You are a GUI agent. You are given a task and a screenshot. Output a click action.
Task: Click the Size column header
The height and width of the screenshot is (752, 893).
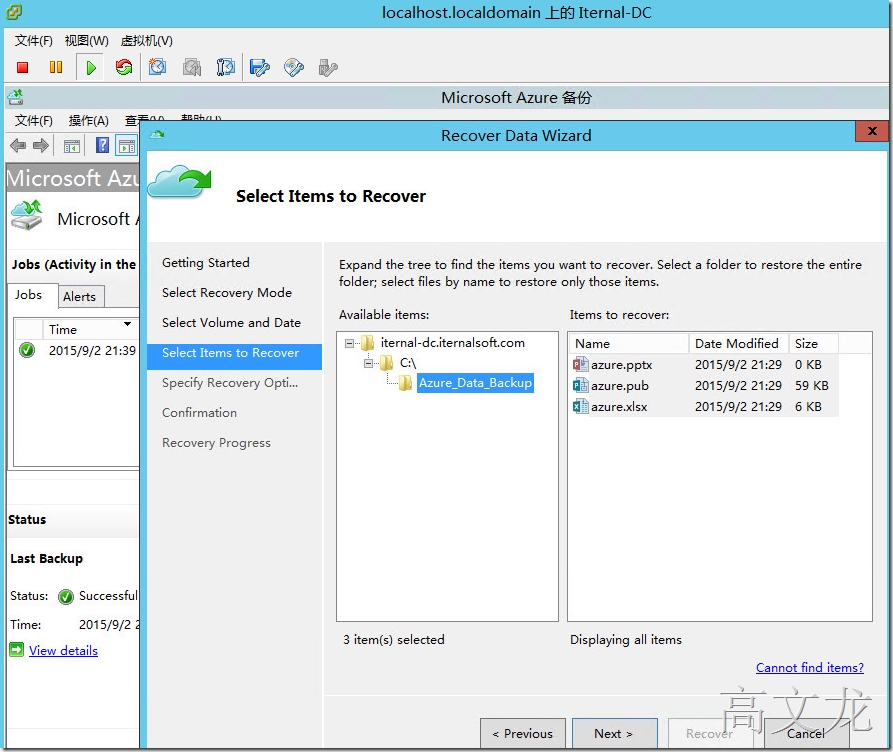pyautogui.click(x=813, y=344)
